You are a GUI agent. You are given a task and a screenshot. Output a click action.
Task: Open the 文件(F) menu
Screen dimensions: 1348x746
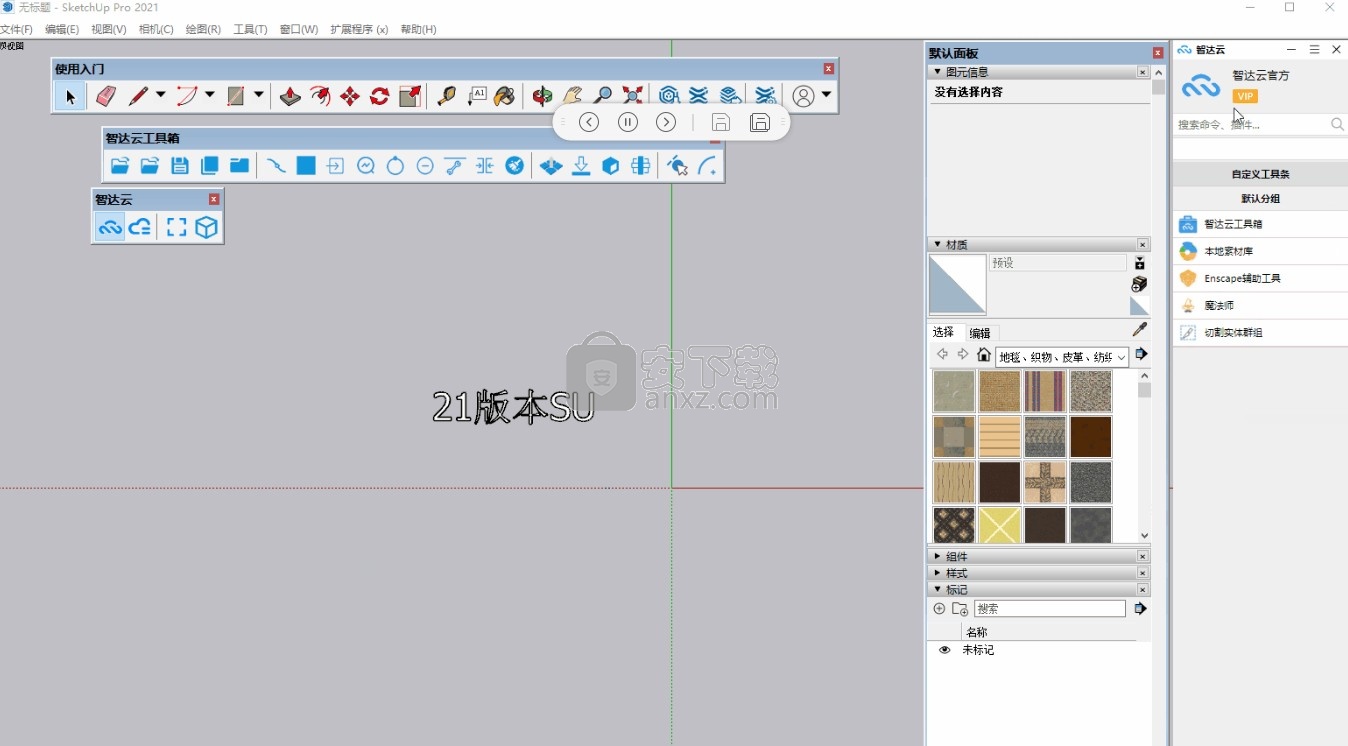16,29
